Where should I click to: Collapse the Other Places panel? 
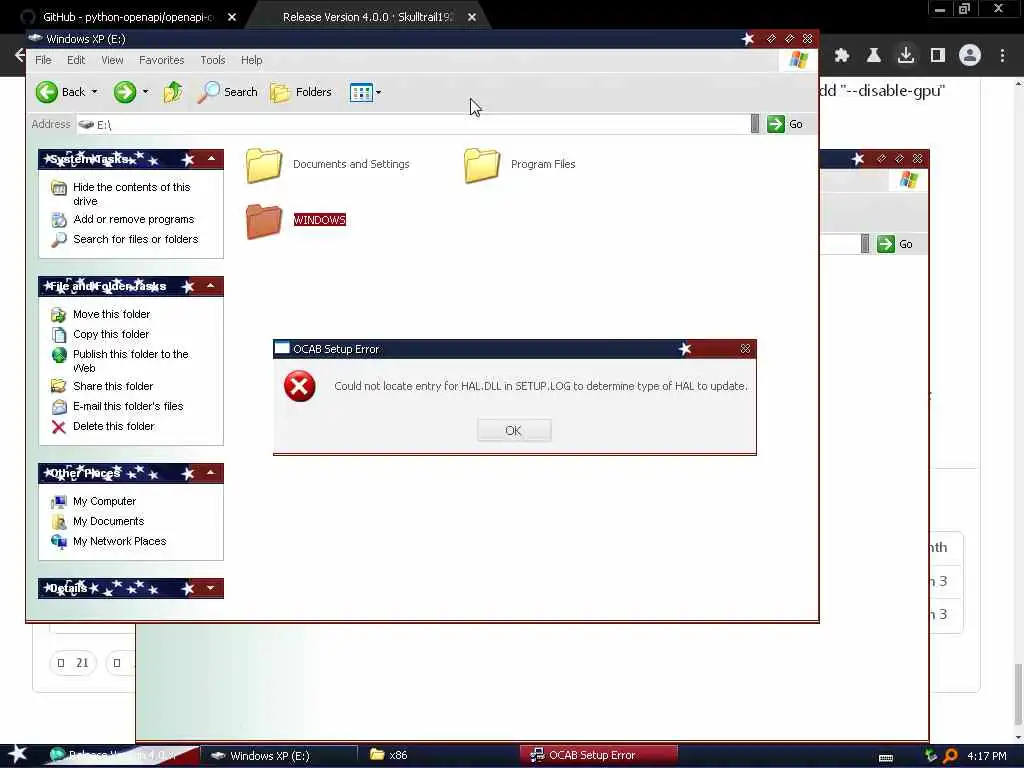211,473
